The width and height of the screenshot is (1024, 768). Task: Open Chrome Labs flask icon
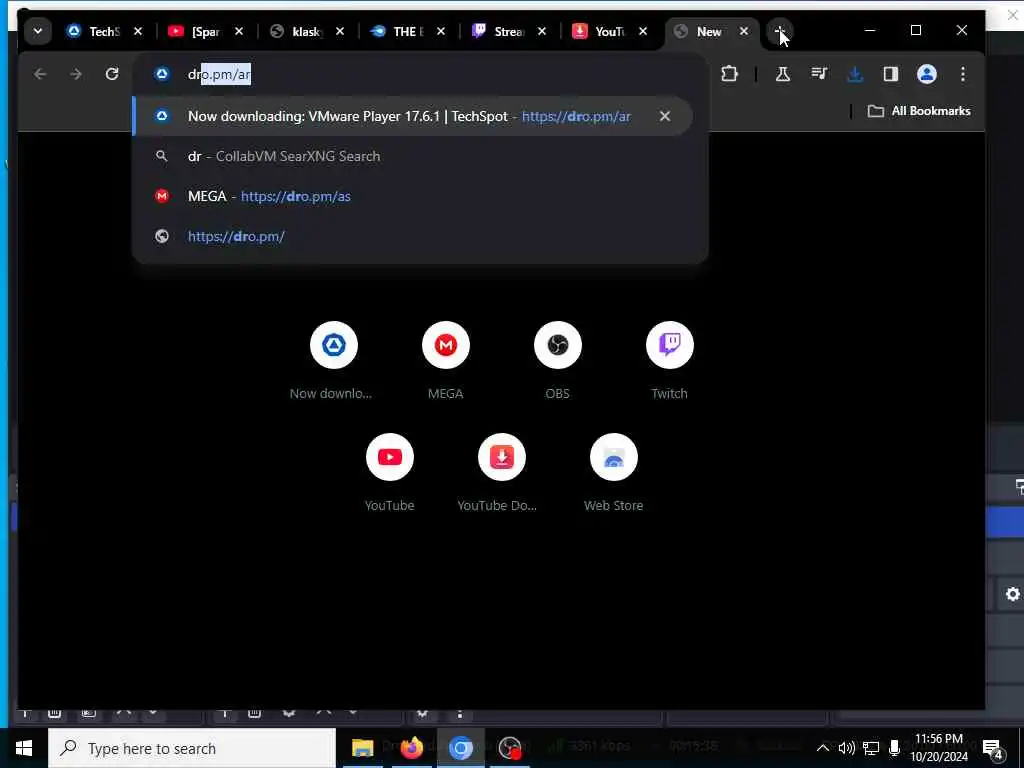click(x=782, y=74)
